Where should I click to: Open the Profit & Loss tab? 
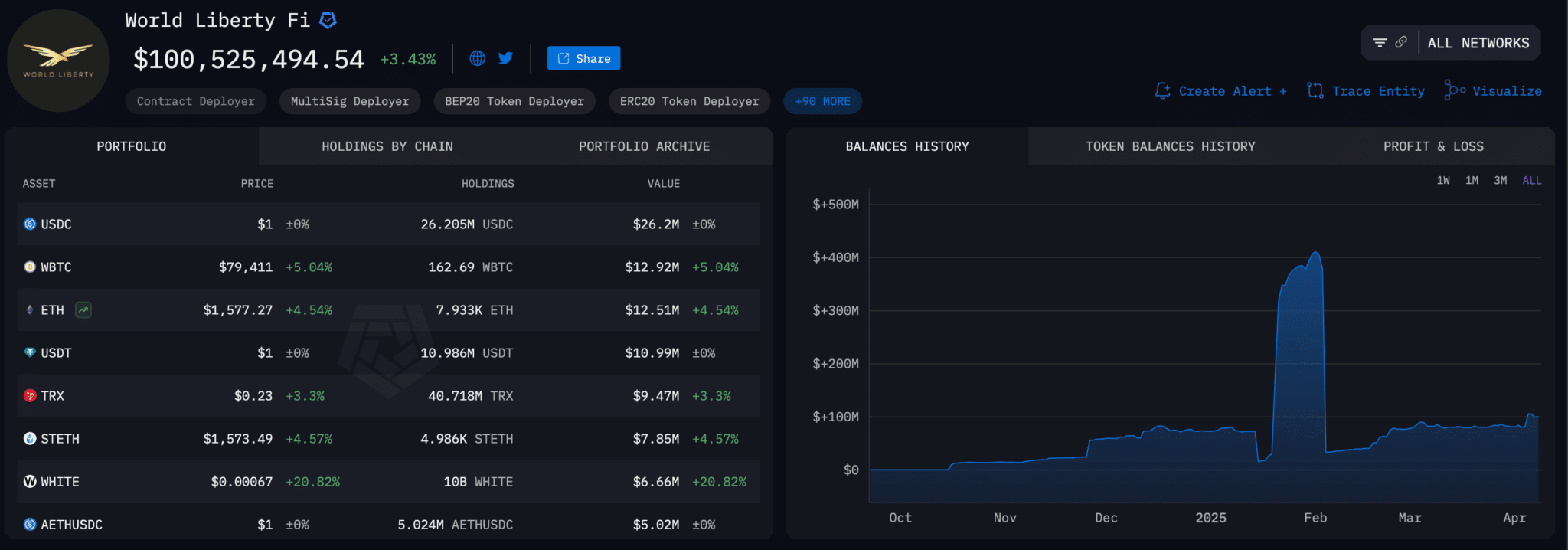[1432, 146]
